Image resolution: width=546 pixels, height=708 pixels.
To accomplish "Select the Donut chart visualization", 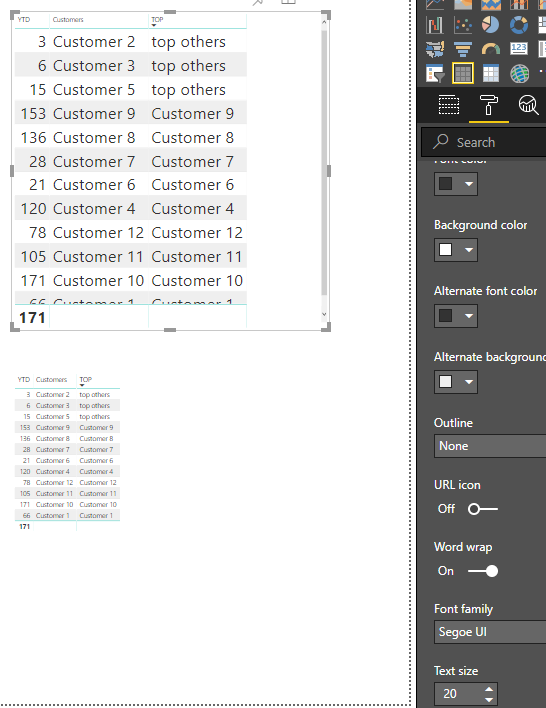I will click(x=518, y=25).
